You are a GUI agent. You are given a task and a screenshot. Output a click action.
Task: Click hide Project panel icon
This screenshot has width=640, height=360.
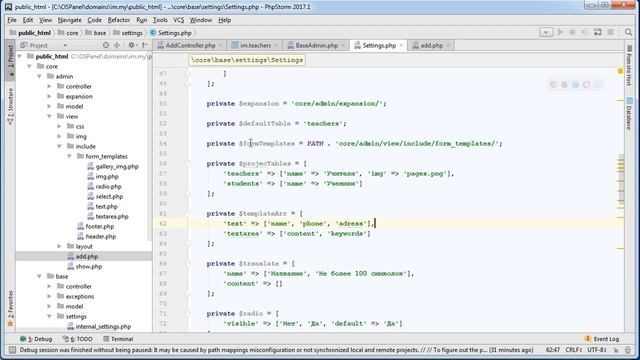tap(145, 45)
